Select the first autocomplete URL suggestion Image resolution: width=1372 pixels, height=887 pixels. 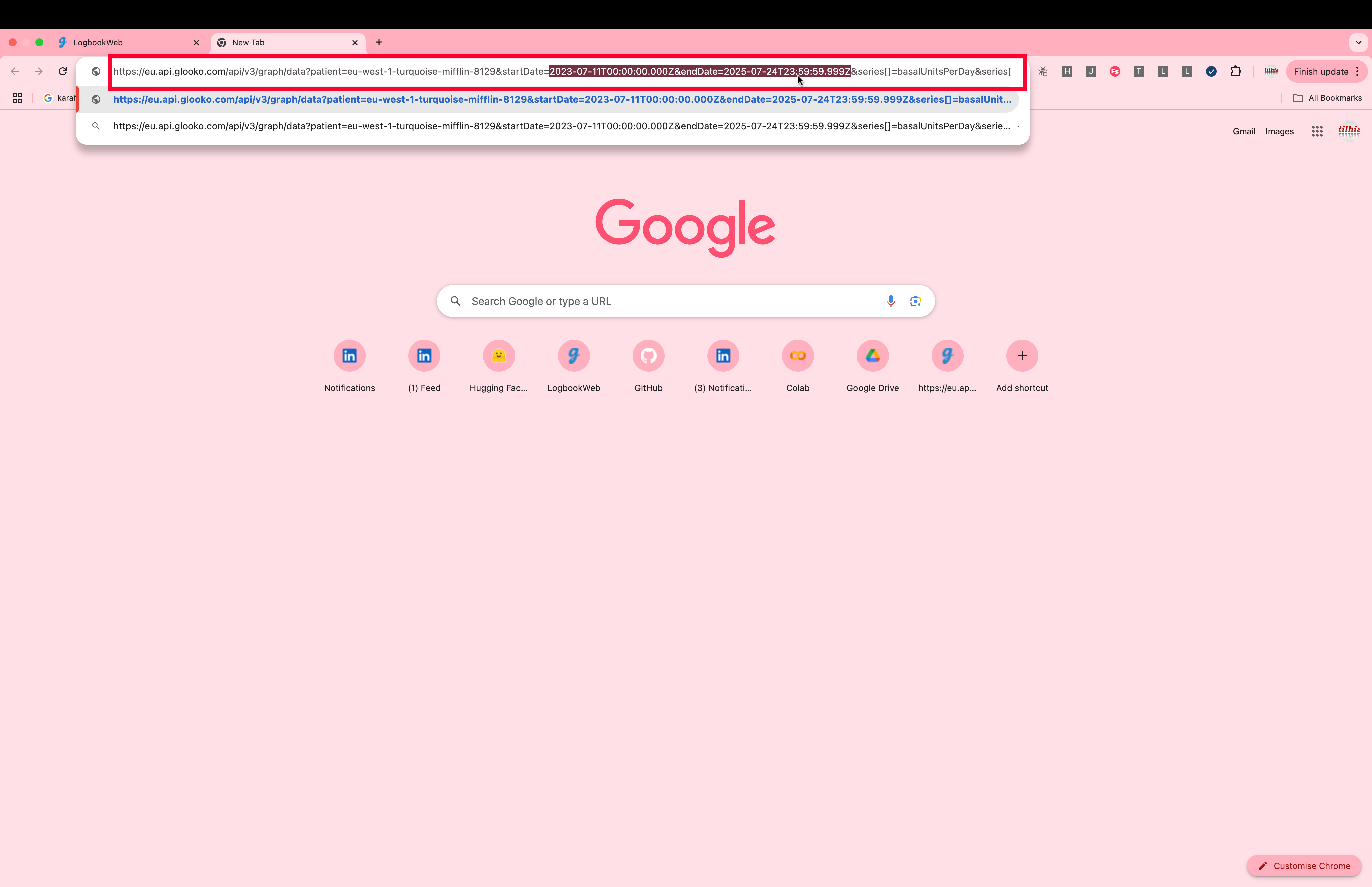point(561,99)
